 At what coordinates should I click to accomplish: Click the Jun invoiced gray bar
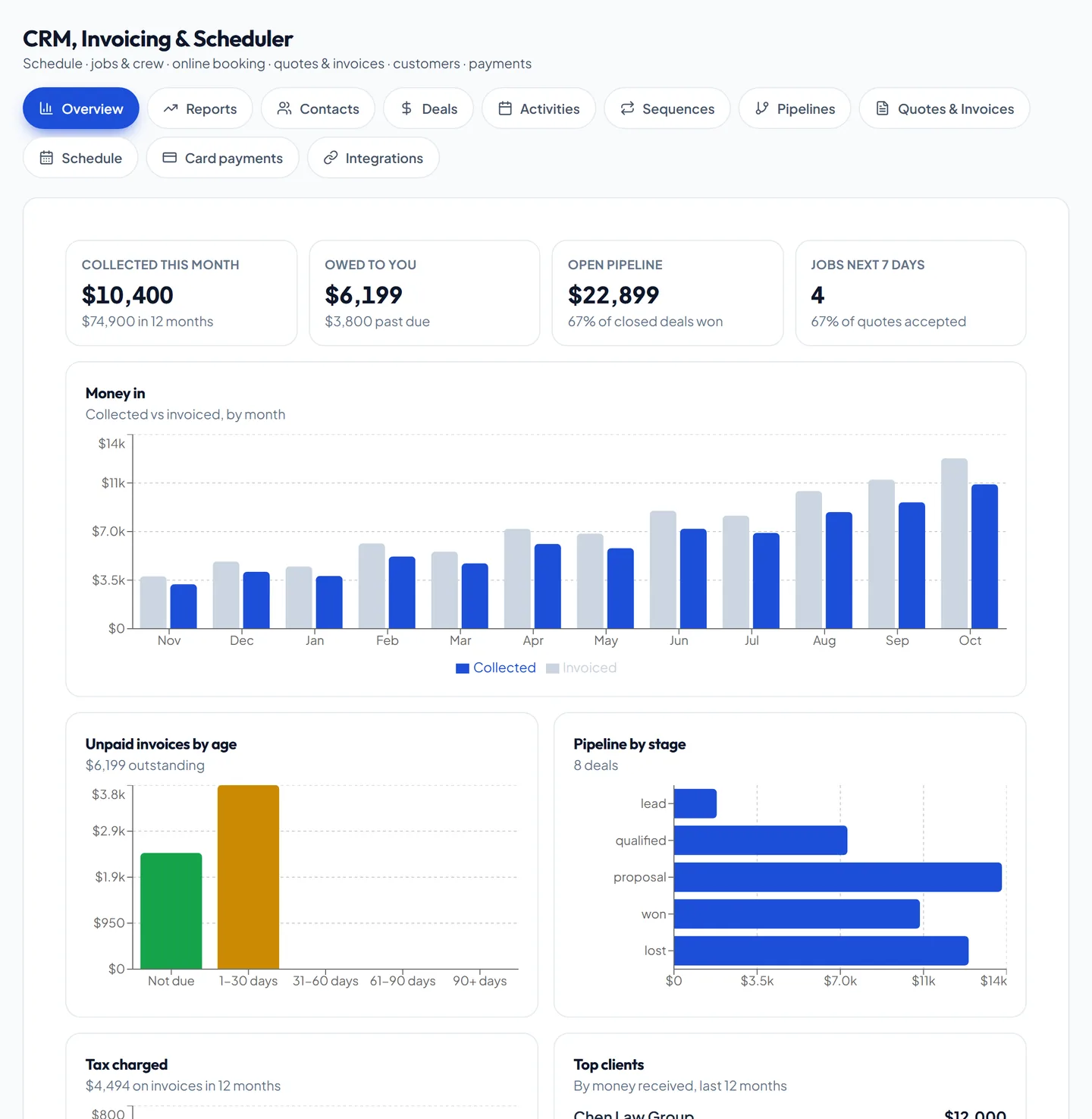coord(663,570)
